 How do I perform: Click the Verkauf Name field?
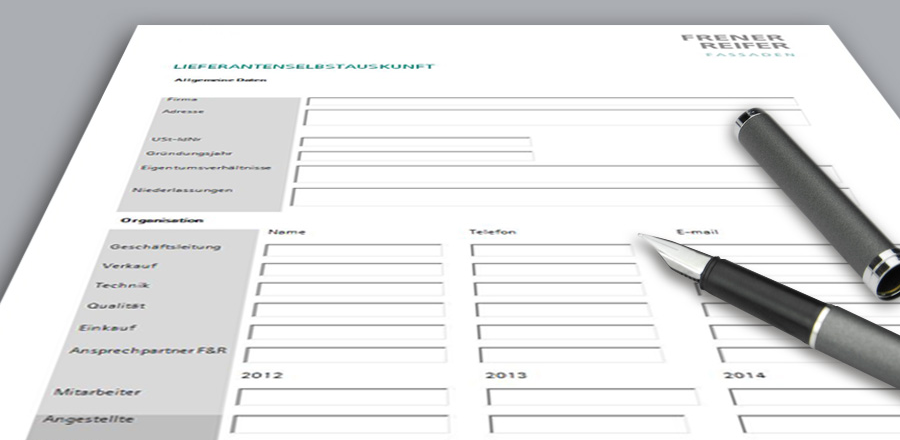(351, 269)
